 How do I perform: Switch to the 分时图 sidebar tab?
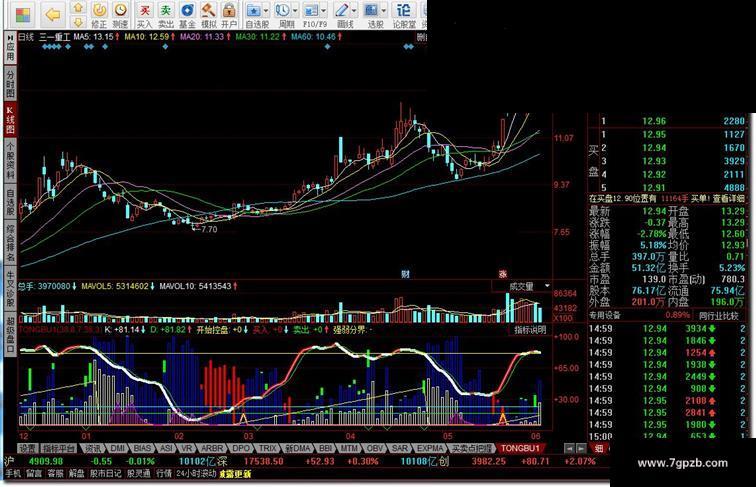[10, 83]
